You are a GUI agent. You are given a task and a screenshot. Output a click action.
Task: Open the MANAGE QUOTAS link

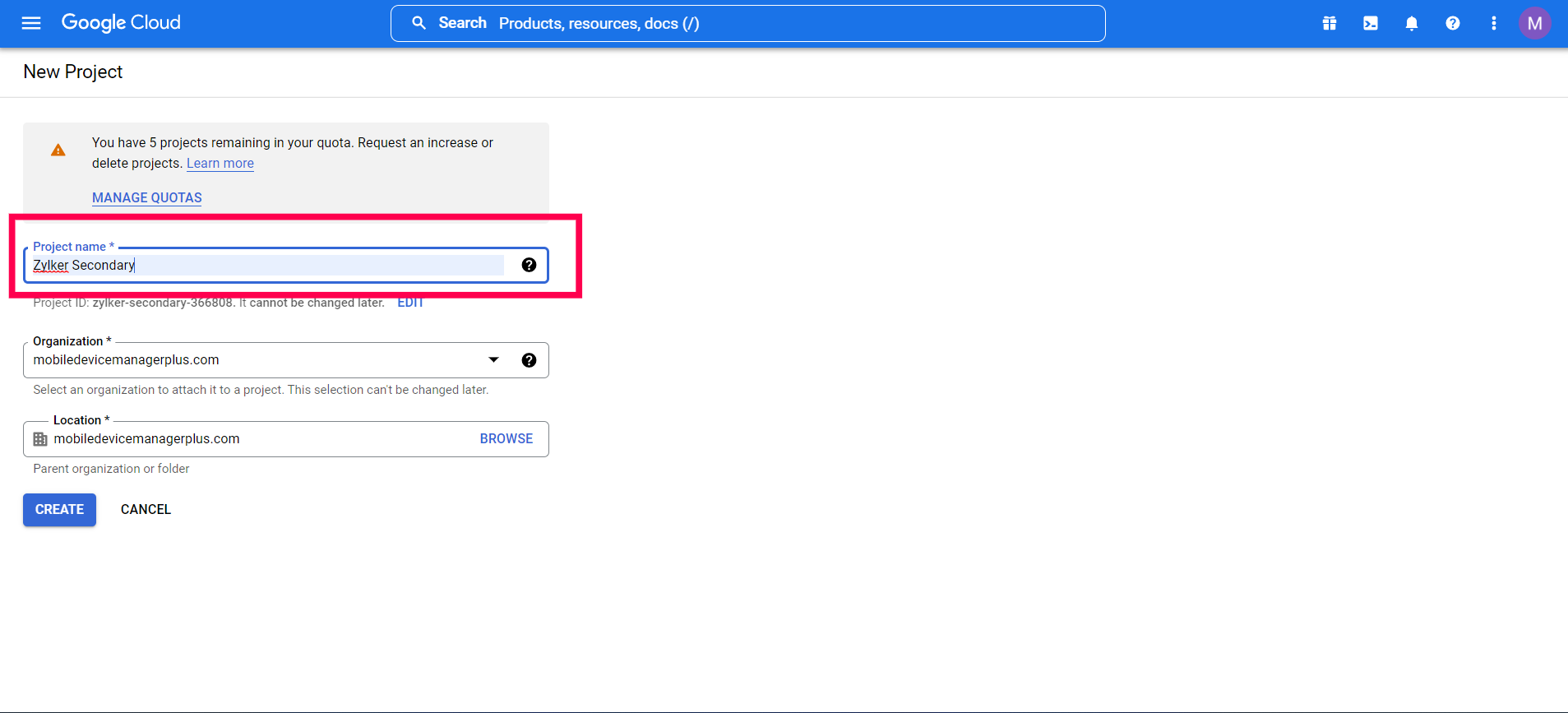147,197
